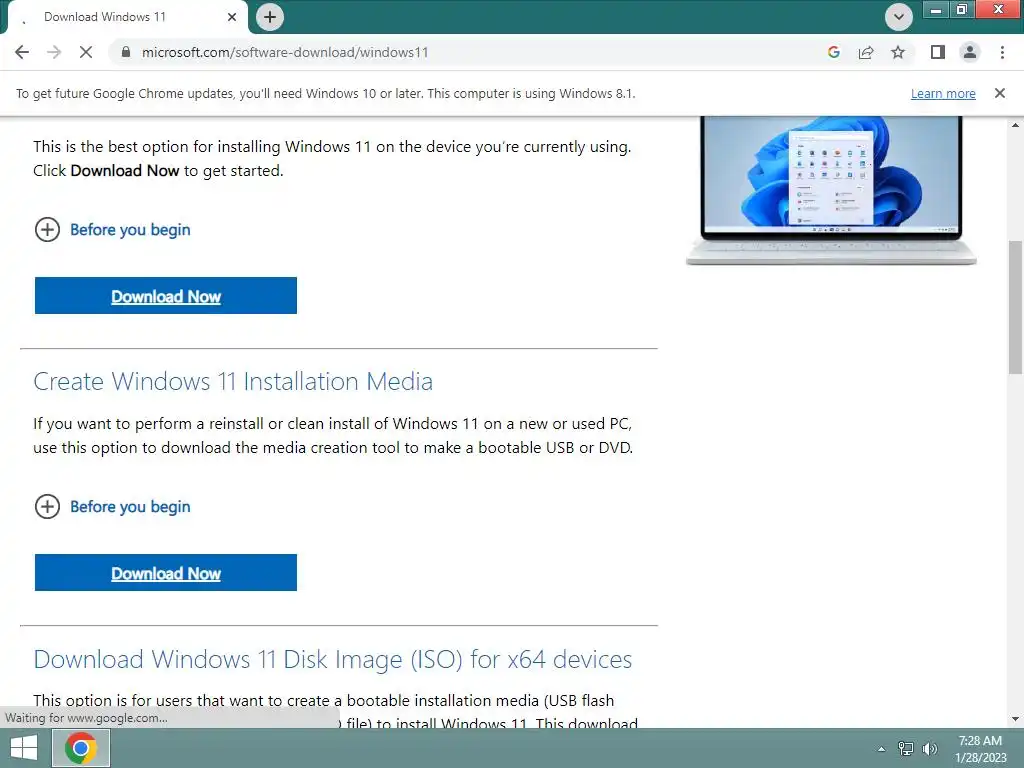Viewport: 1024px width, 768px height.
Task: Bookmark this tab with the star
Action: 898,52
